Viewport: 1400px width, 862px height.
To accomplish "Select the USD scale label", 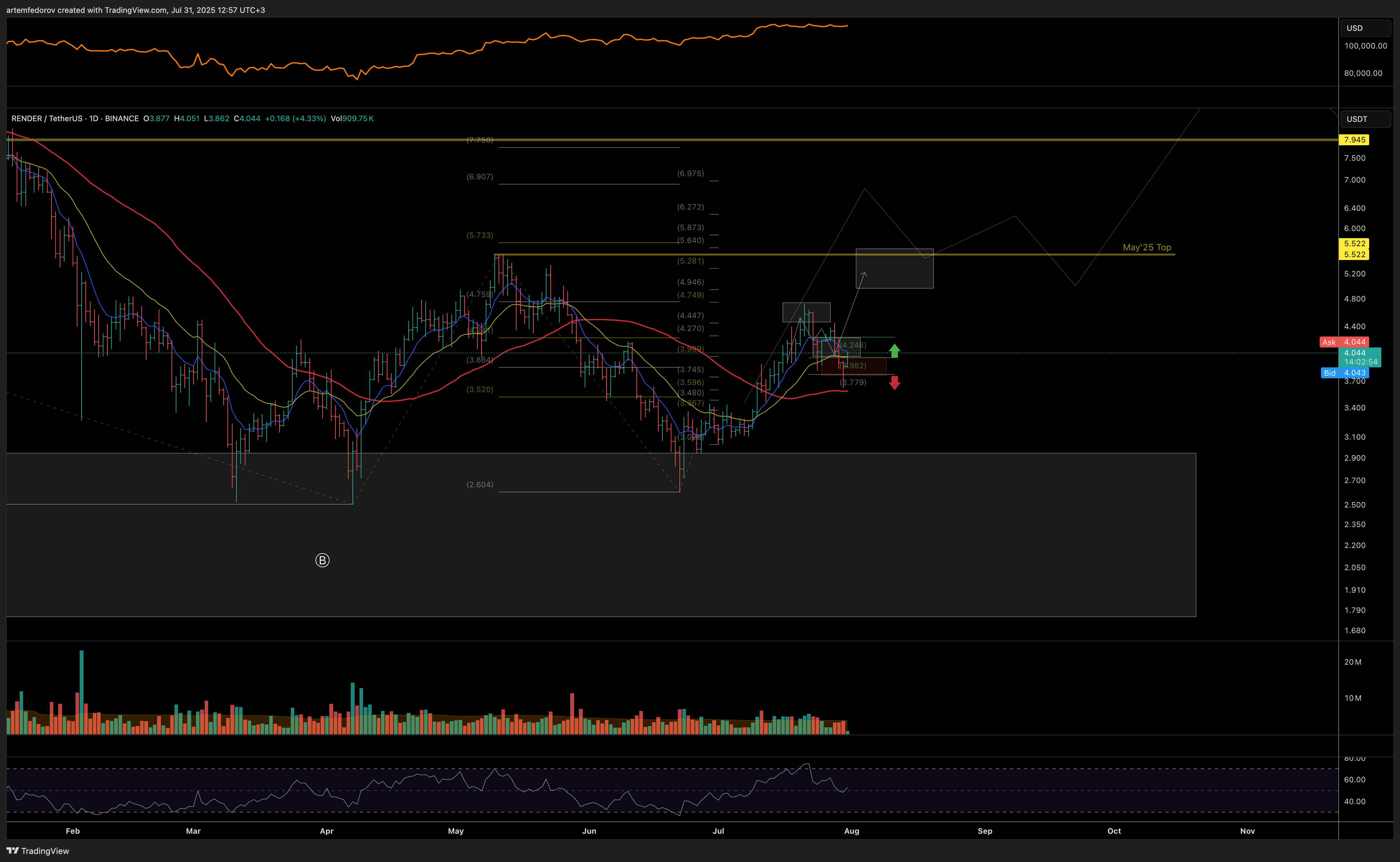I will tap(1366, 28).
